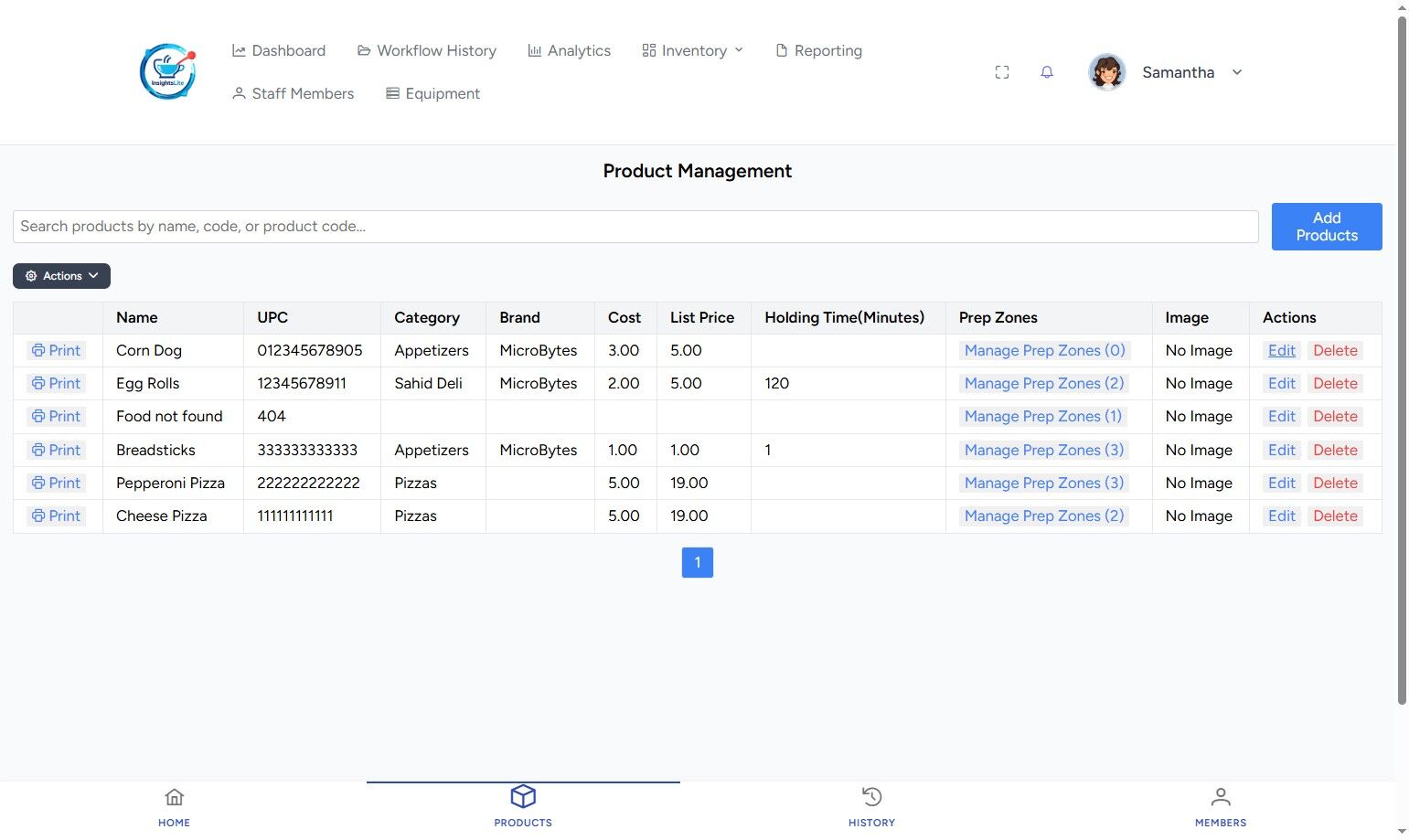Edit the Egg Rolls row

click(1281, 383)
